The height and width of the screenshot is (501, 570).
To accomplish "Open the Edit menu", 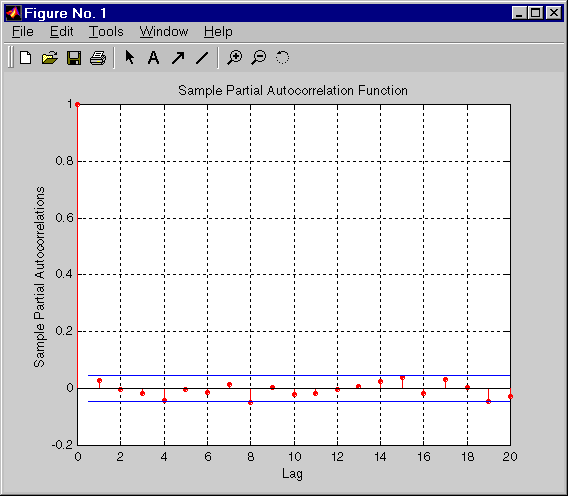I will 61,32.
